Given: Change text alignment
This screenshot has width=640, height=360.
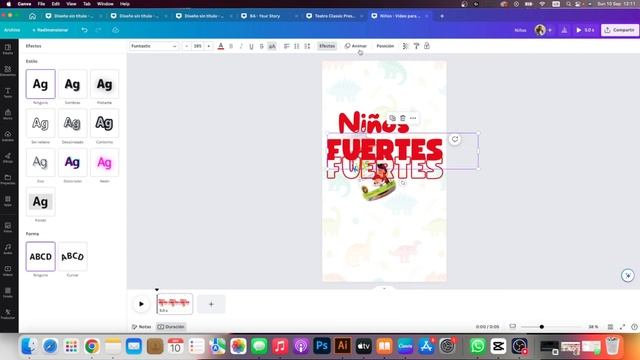Looking at the screenshot, I should (287, 46).
